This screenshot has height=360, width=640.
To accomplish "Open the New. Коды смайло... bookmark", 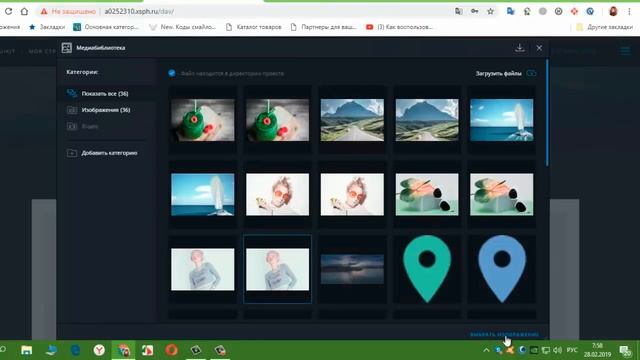I will click(182, 27).
